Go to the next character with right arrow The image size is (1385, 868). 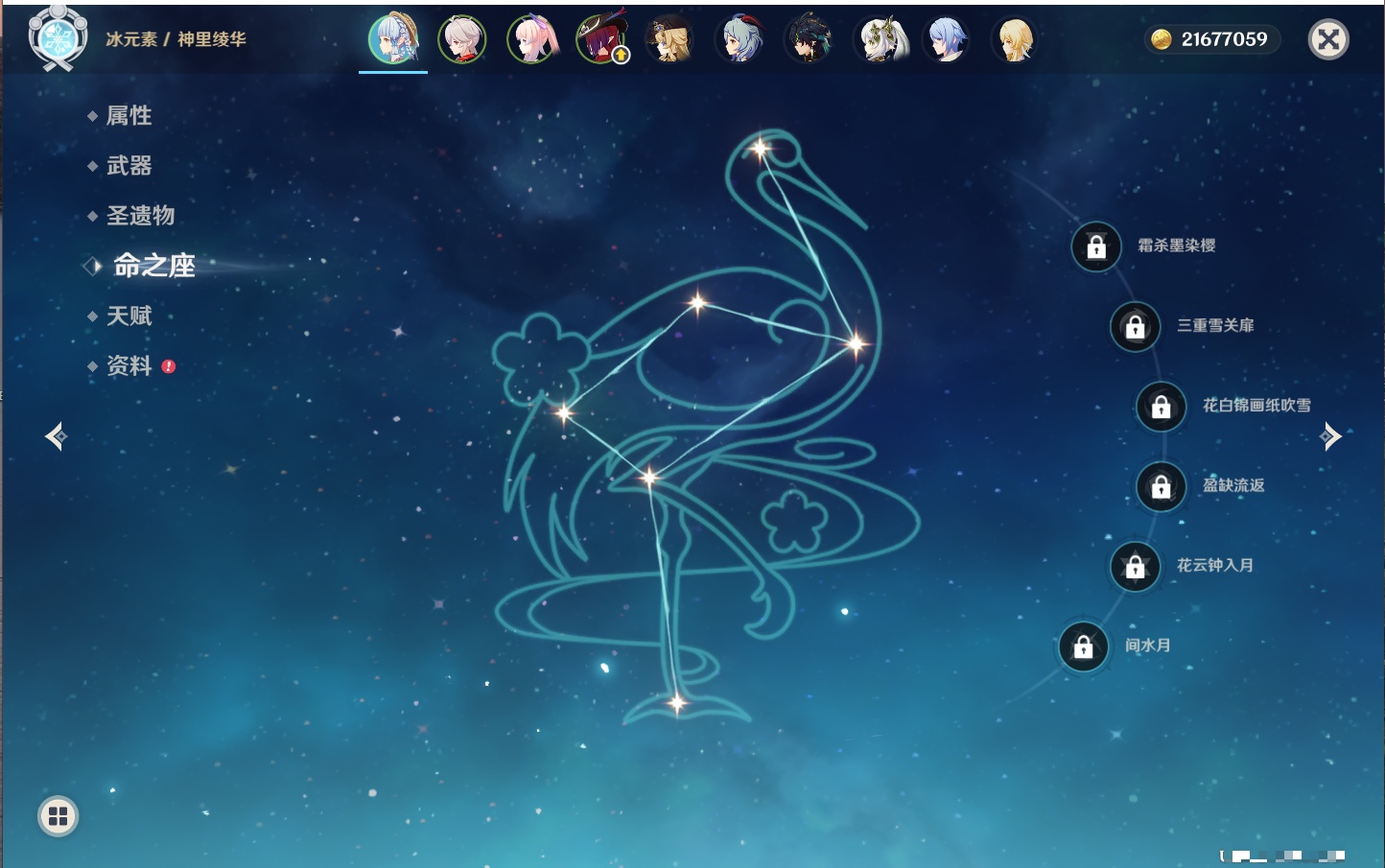coord(1330,436)
